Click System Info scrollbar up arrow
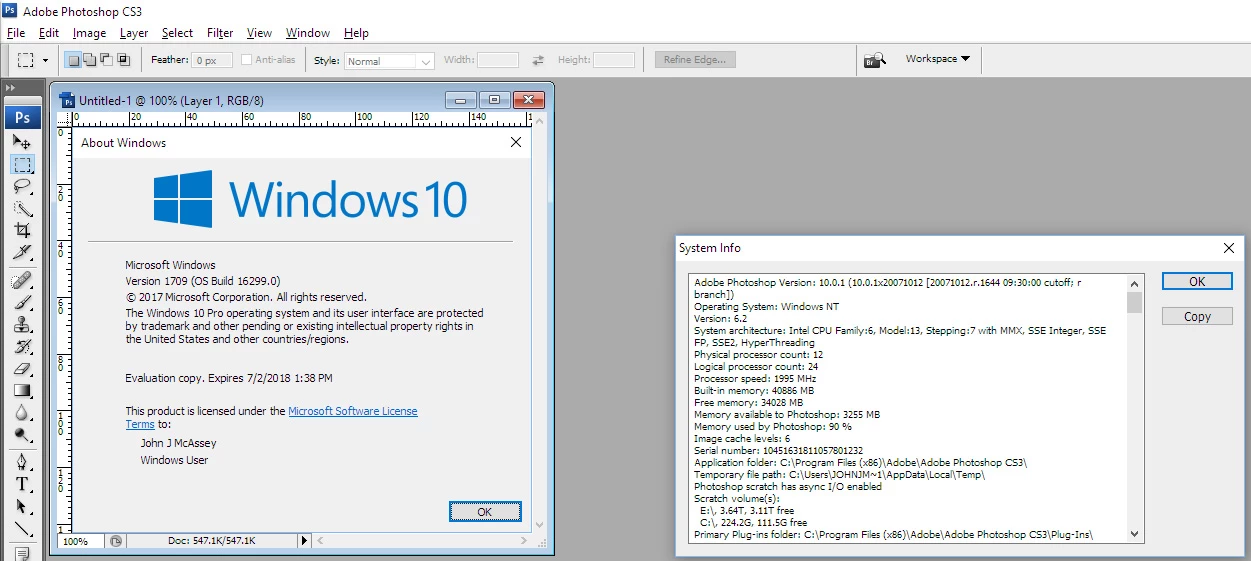 pos(1134,284)
